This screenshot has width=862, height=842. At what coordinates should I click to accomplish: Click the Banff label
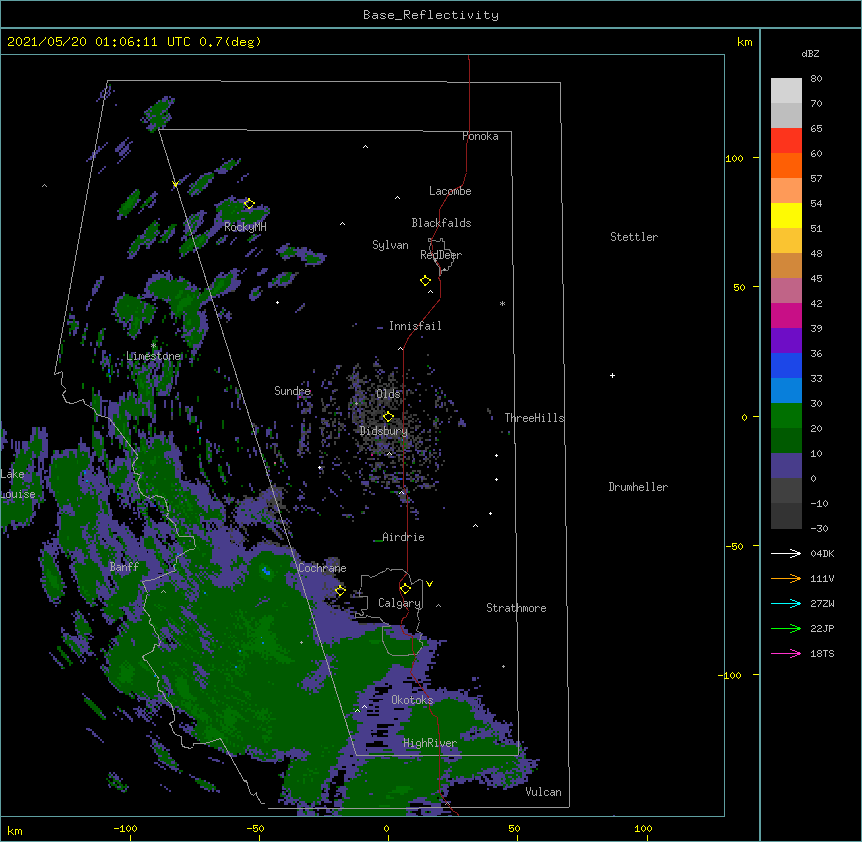pos(124,567)
